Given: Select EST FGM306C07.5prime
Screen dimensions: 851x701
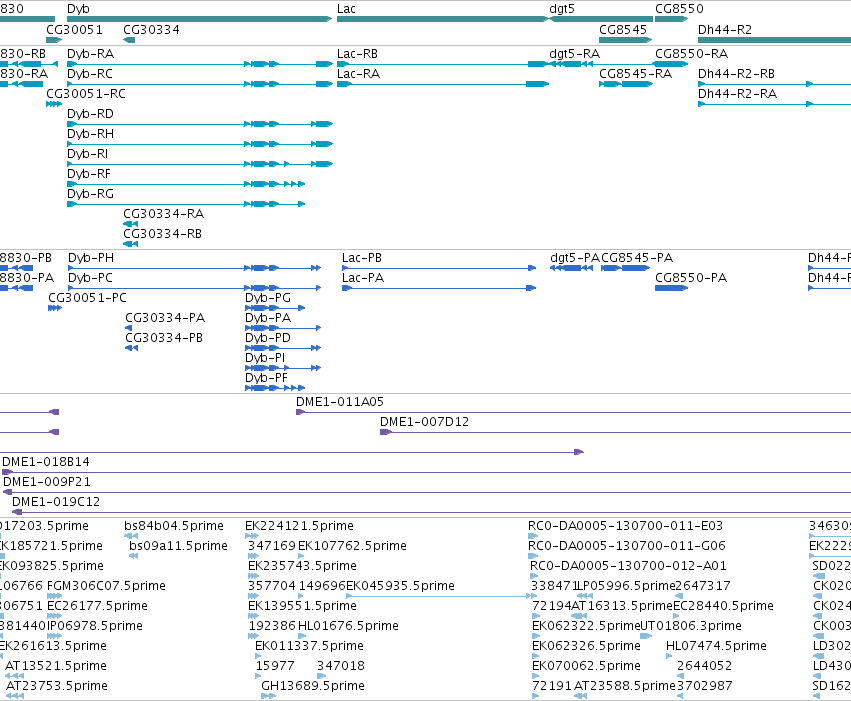Looking at the screenshot, I should pos(106,587).
